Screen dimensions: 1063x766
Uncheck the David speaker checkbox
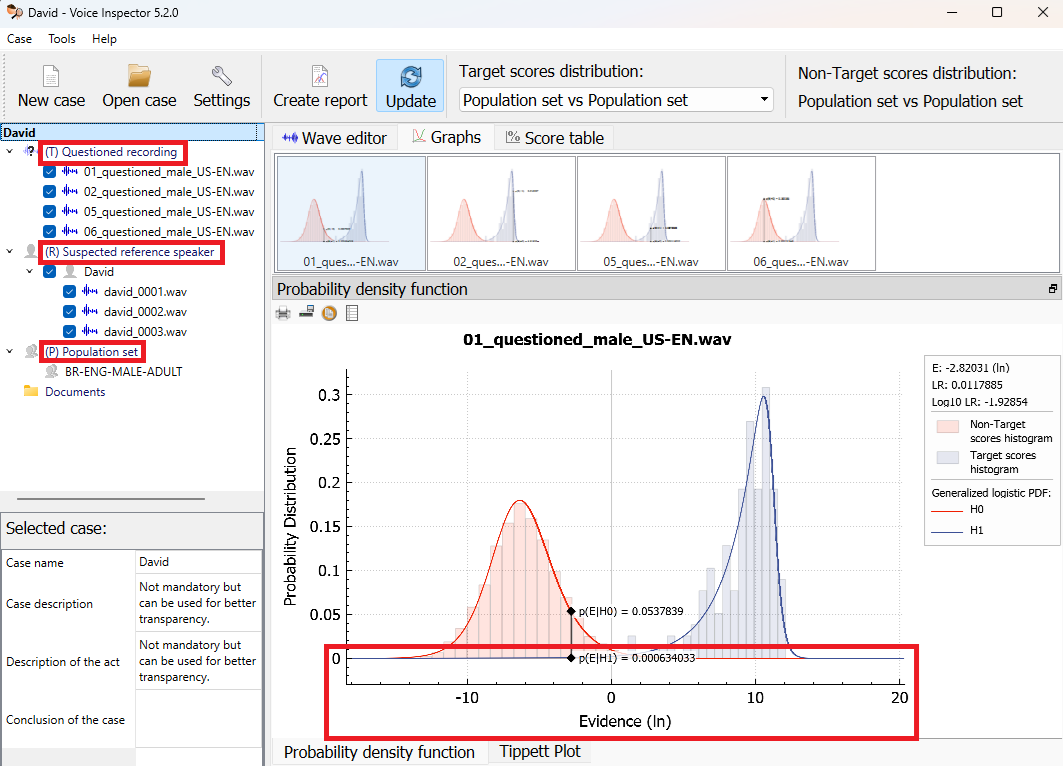click(x=49, y=272)
